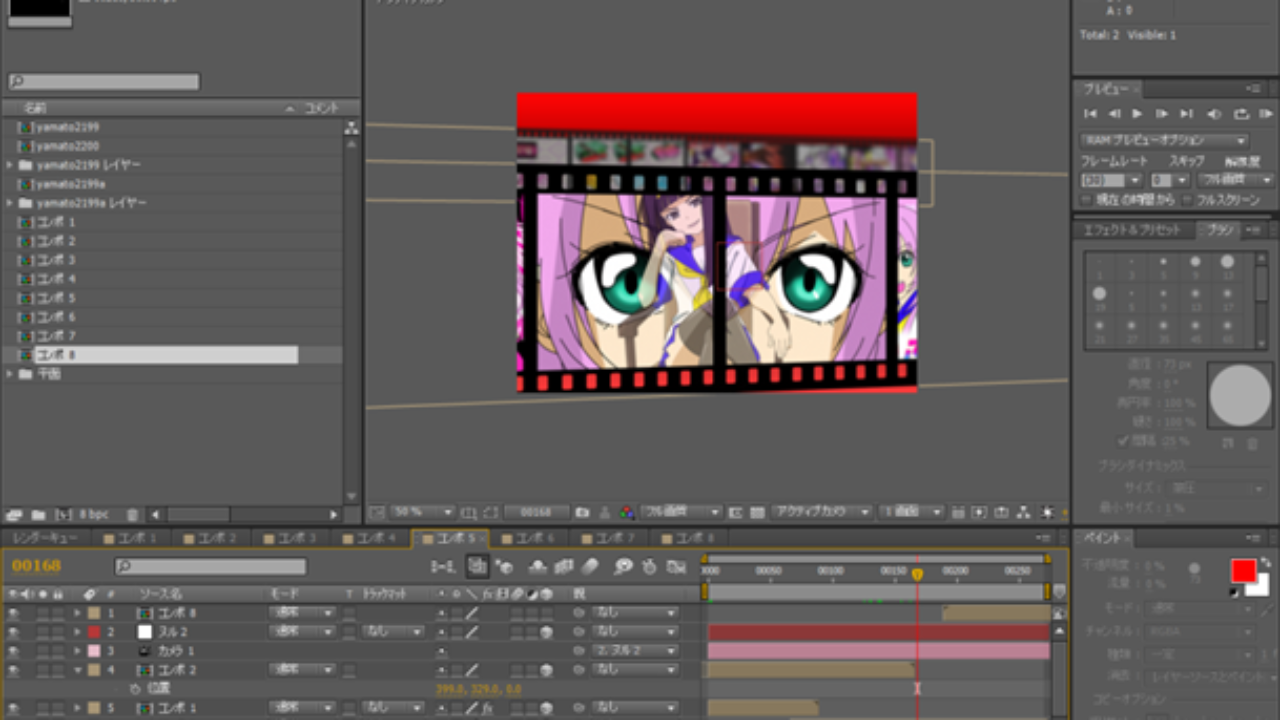
Task: Switch to the エンボ 2 timeline tab
Action: 210,538
